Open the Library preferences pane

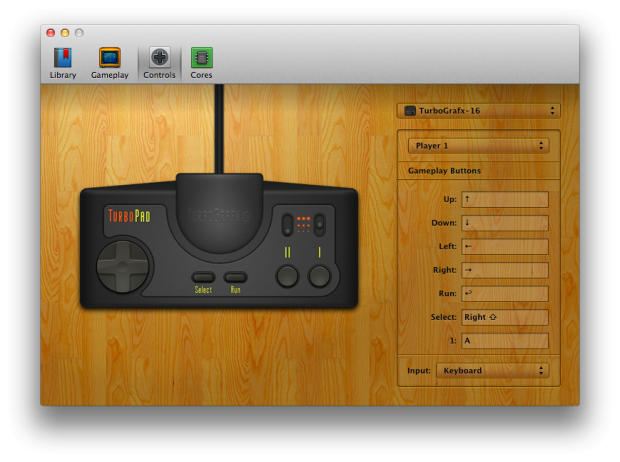coord(63,63)
